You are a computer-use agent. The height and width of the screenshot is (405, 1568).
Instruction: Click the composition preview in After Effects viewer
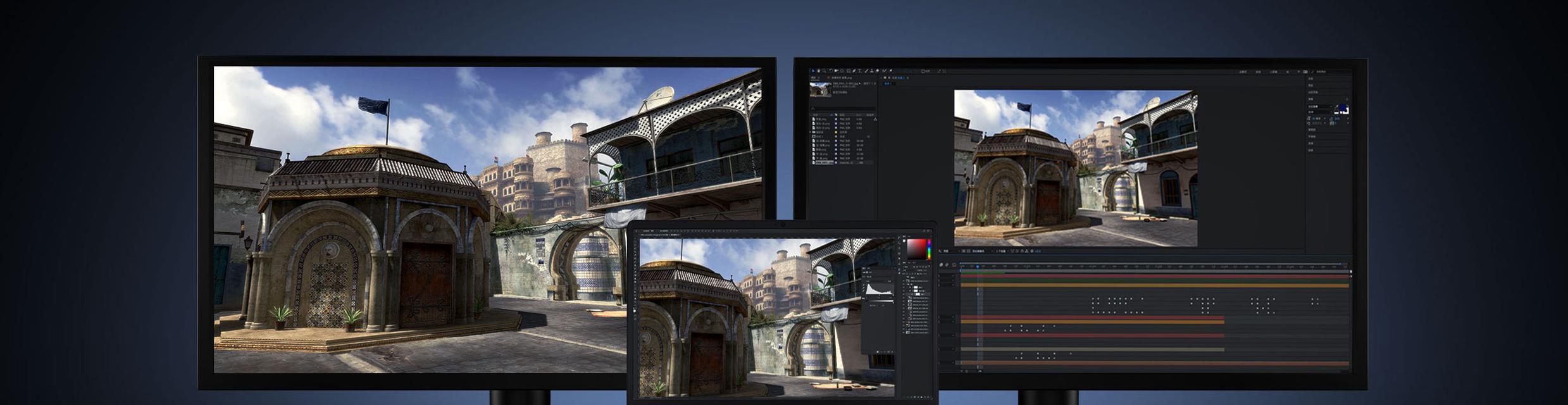tap(1076, 168)
